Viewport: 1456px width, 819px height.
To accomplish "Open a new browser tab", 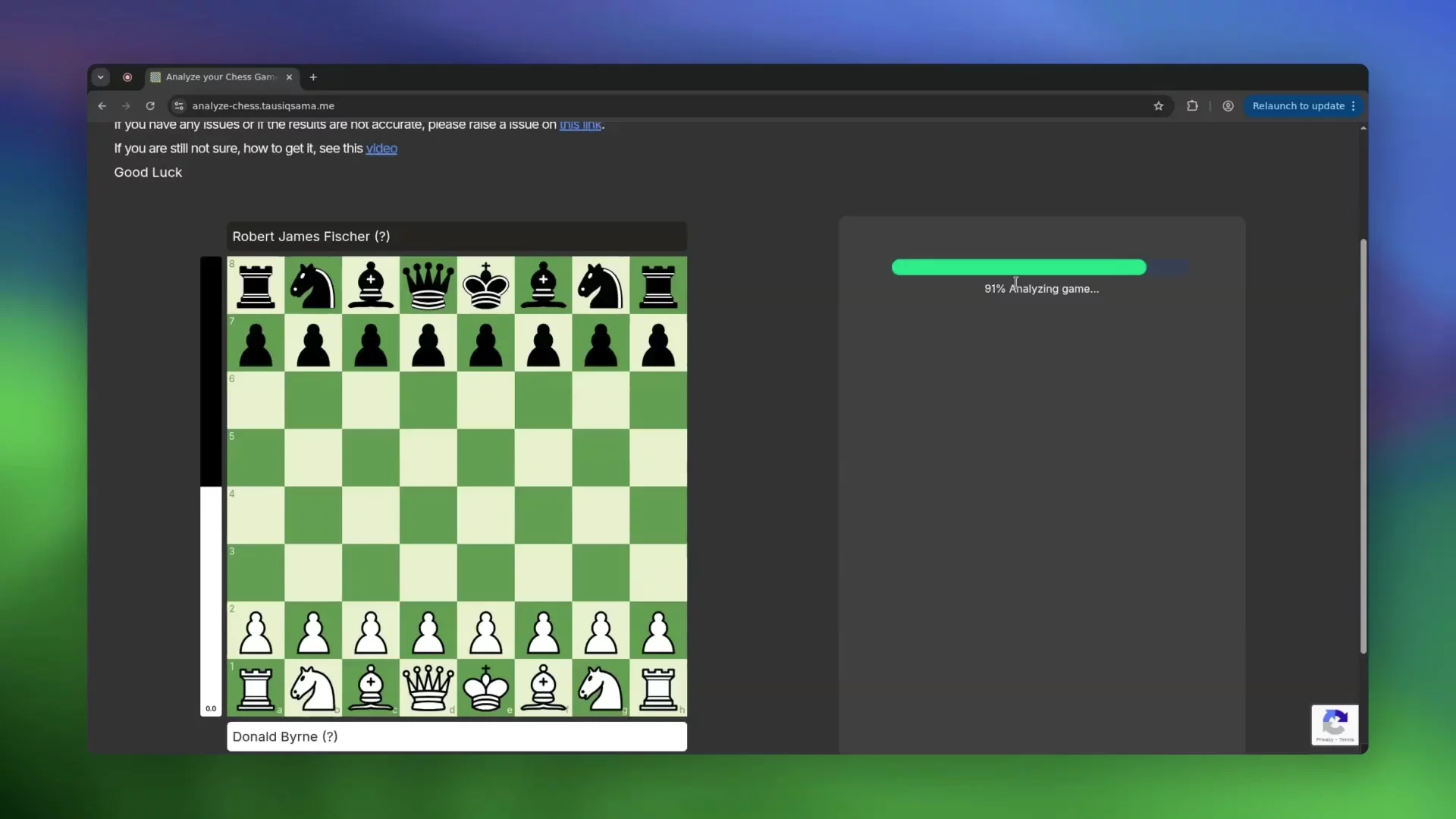I will (313, 77).
